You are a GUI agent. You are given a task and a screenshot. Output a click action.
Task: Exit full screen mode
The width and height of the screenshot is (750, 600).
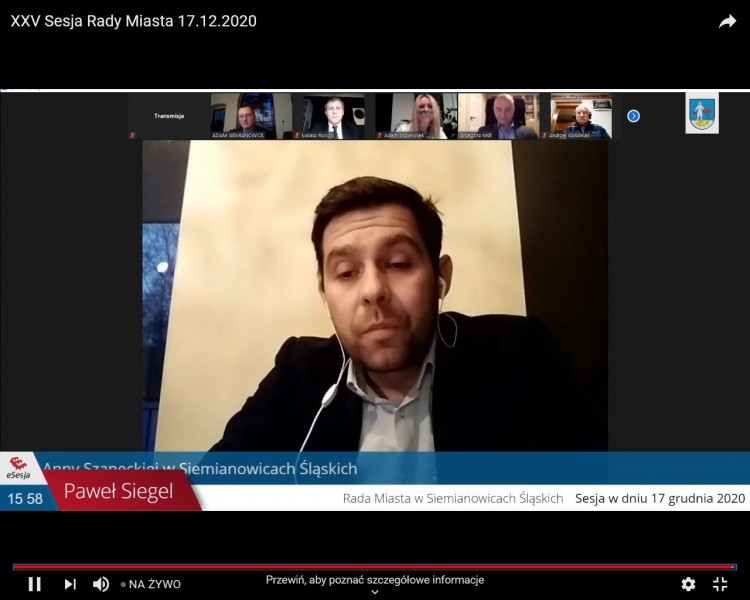[720, 584]
